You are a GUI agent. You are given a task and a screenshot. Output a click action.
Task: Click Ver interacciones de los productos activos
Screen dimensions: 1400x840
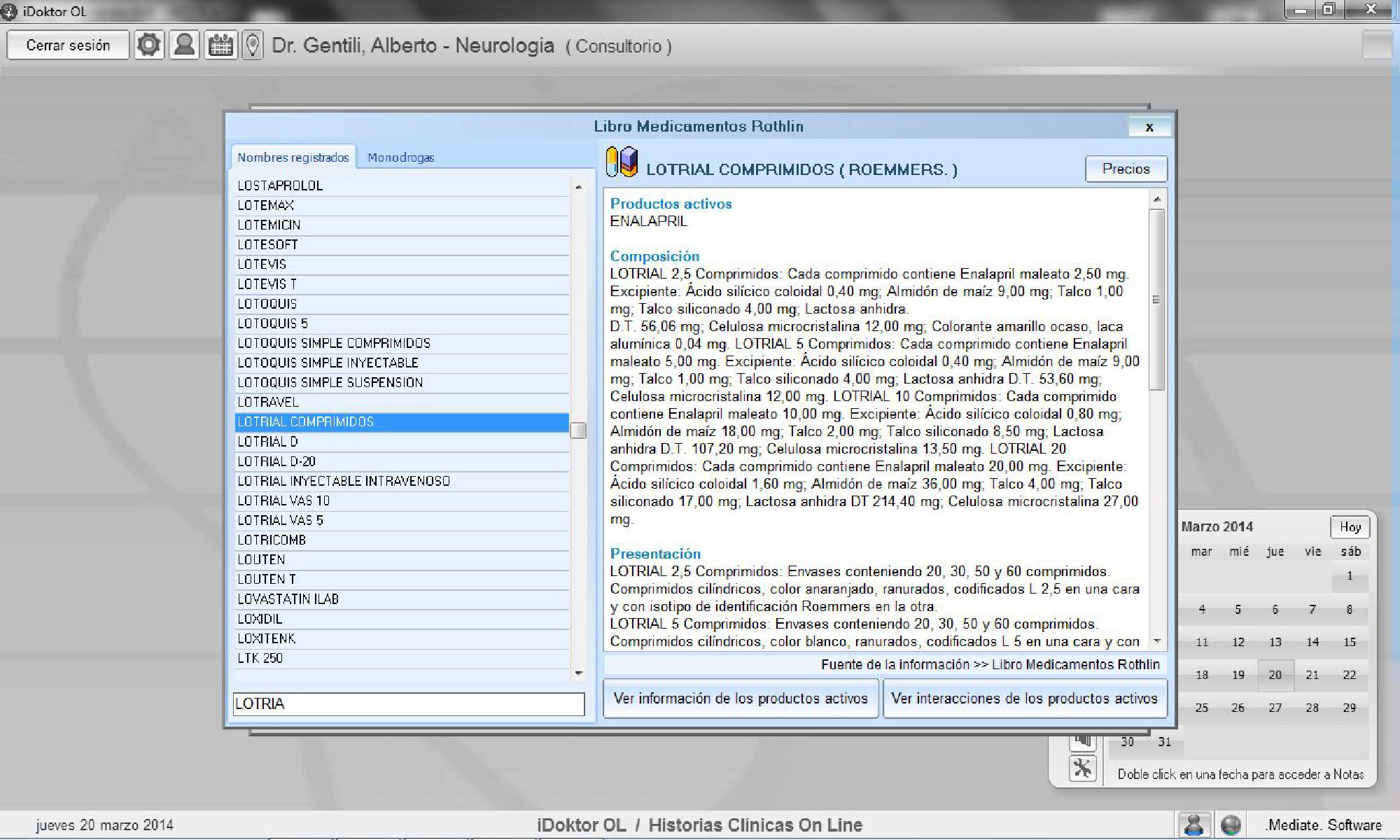click(x=1025, y=698)
